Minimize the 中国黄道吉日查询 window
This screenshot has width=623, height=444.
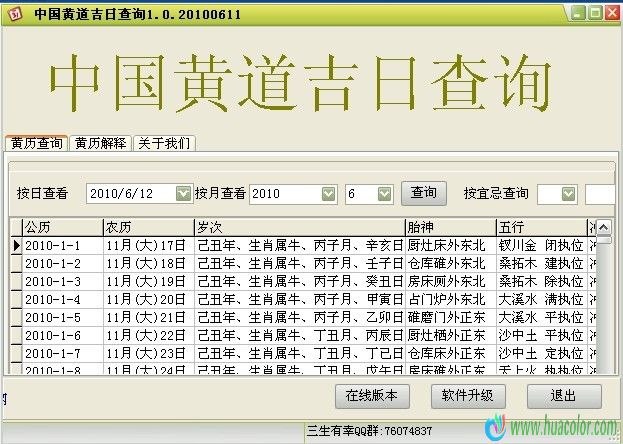[x=578, y=13]
